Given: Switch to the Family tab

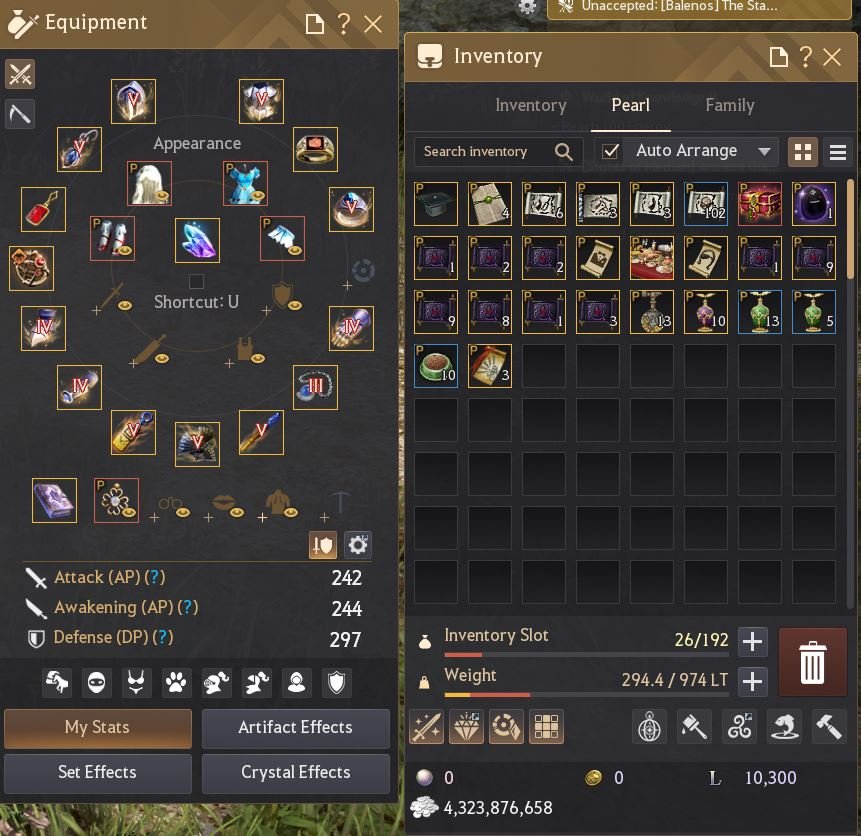Looking at the screenshot, I should click(x=729, y=105).
